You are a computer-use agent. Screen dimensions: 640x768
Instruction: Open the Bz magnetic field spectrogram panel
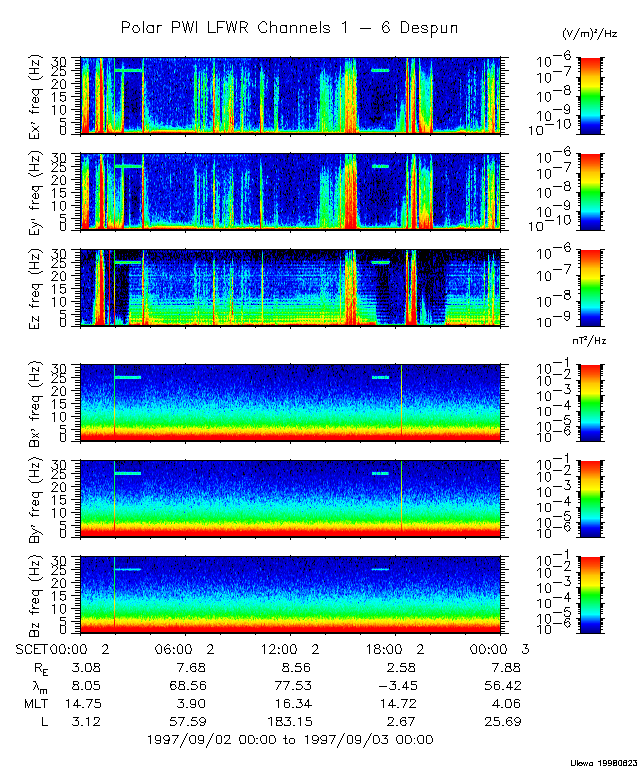[290, 595]
